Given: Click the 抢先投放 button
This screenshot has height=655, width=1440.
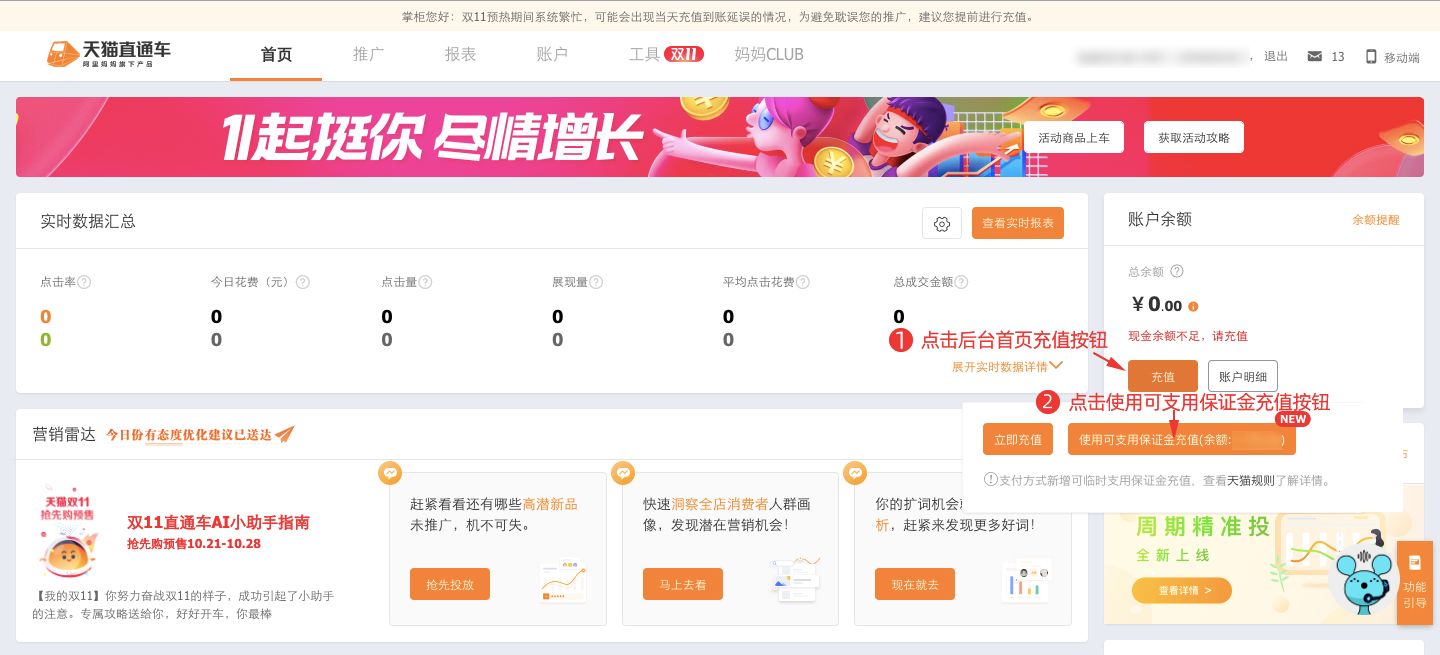Looking at the screenshot, I should point(450,584).
